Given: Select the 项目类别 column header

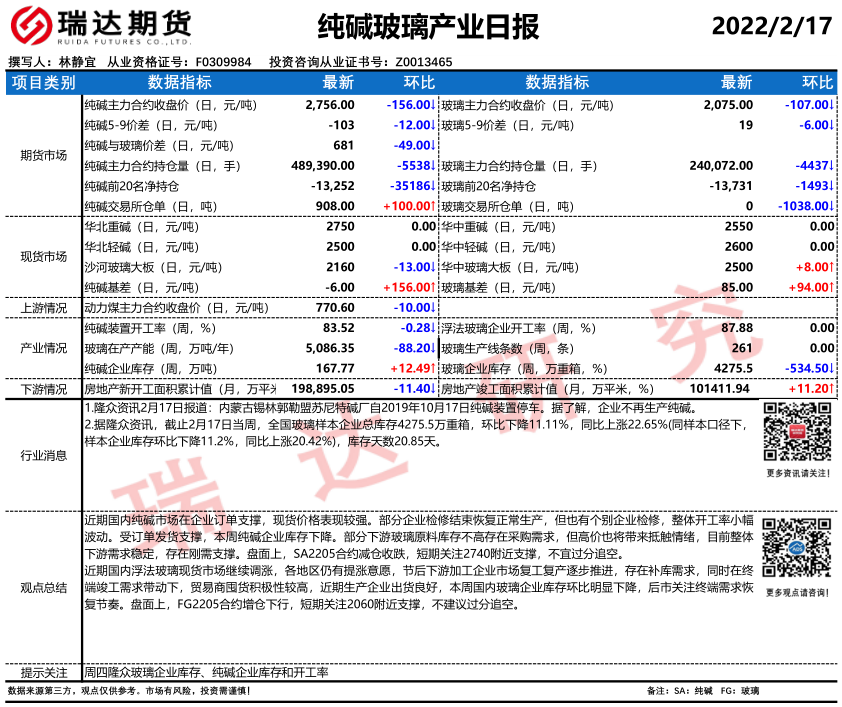Looking at the screenshot, I should coord(43,82).
